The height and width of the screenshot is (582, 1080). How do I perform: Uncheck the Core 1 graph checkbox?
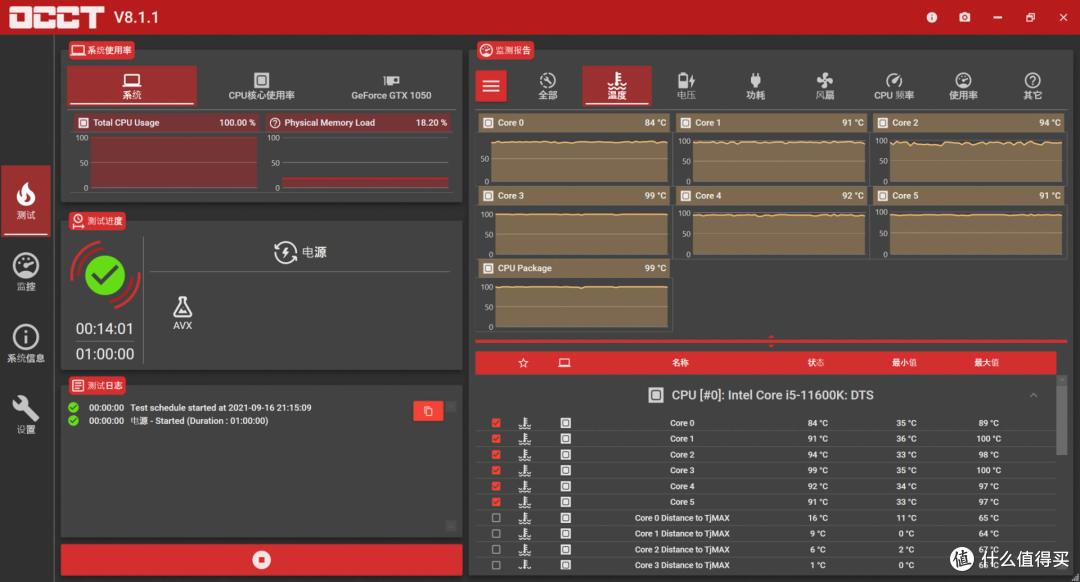[496, 439]
